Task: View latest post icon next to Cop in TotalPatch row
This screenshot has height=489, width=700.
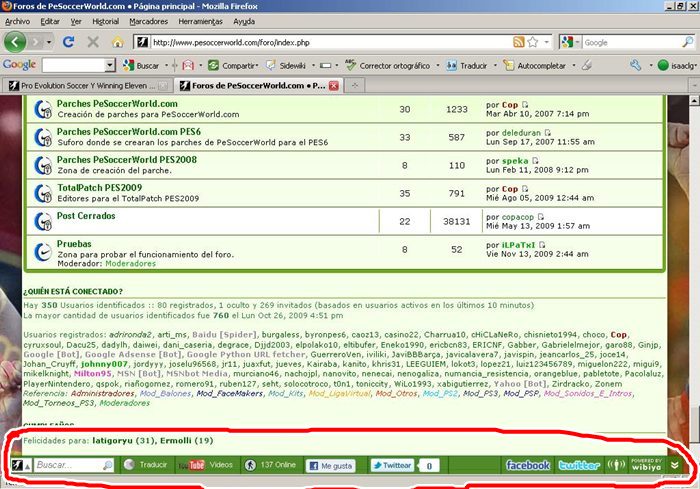Action: pyautogui.click(x=525, y=189)
